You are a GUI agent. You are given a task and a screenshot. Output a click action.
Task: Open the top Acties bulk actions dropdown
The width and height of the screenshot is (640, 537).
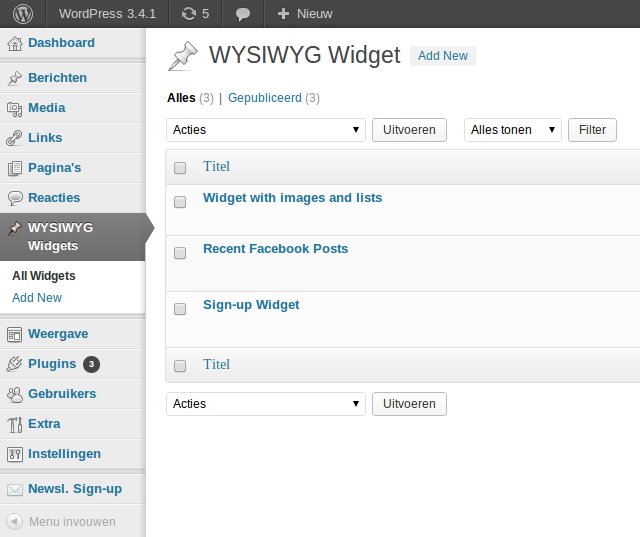tap(266, 129)
